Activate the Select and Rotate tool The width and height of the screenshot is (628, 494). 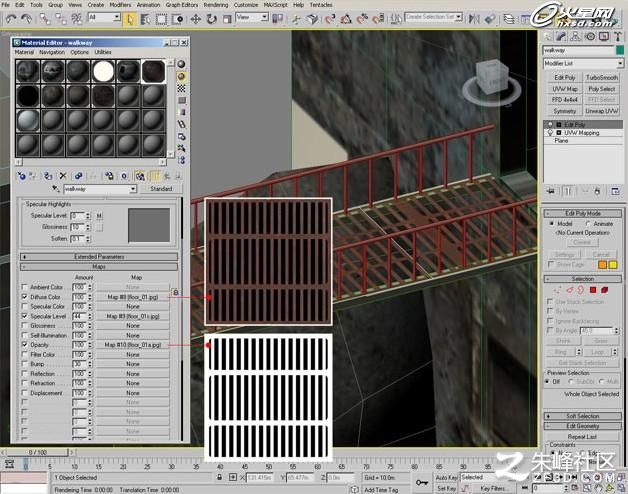(211, 19)
